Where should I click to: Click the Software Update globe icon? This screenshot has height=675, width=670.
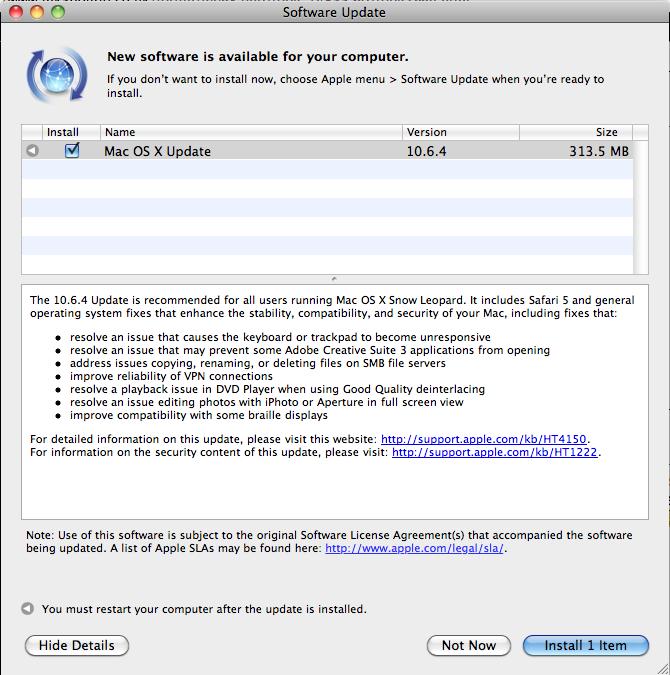(57, 75)
